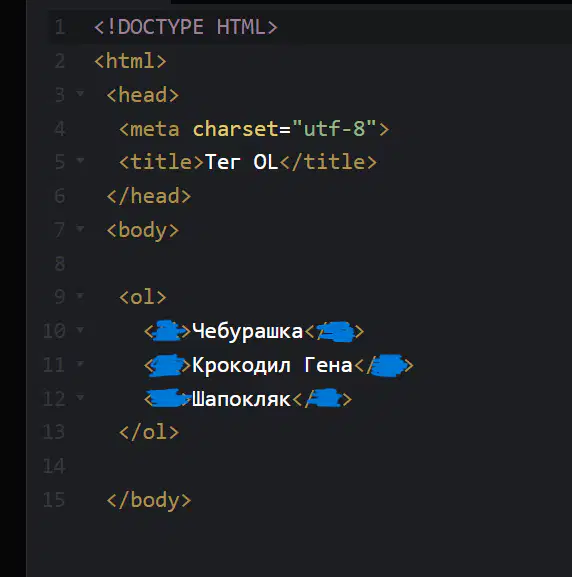572x577 pixels.
Task: Click line number 14 in the gutter
Action: [54, 466]
